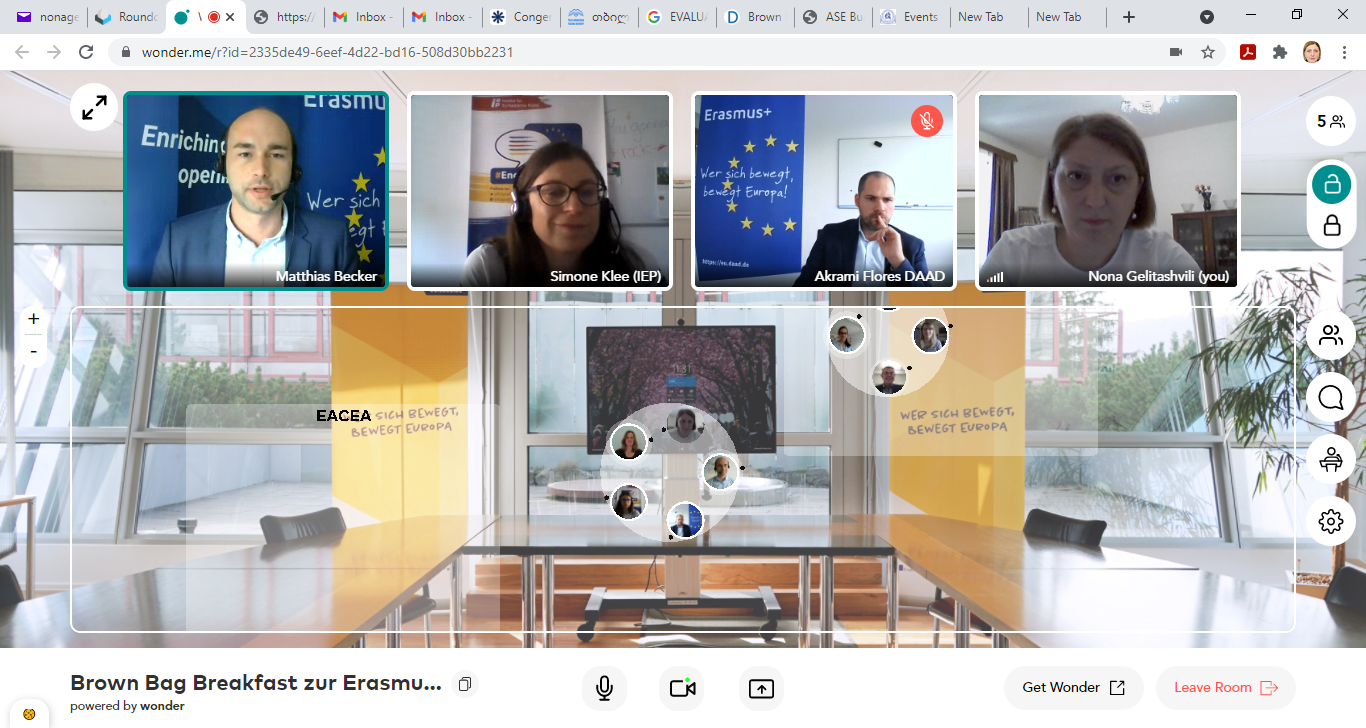
Task: Click the camera permission icon in address bar
Action: pyautogui.click(x=1176, y=52)
